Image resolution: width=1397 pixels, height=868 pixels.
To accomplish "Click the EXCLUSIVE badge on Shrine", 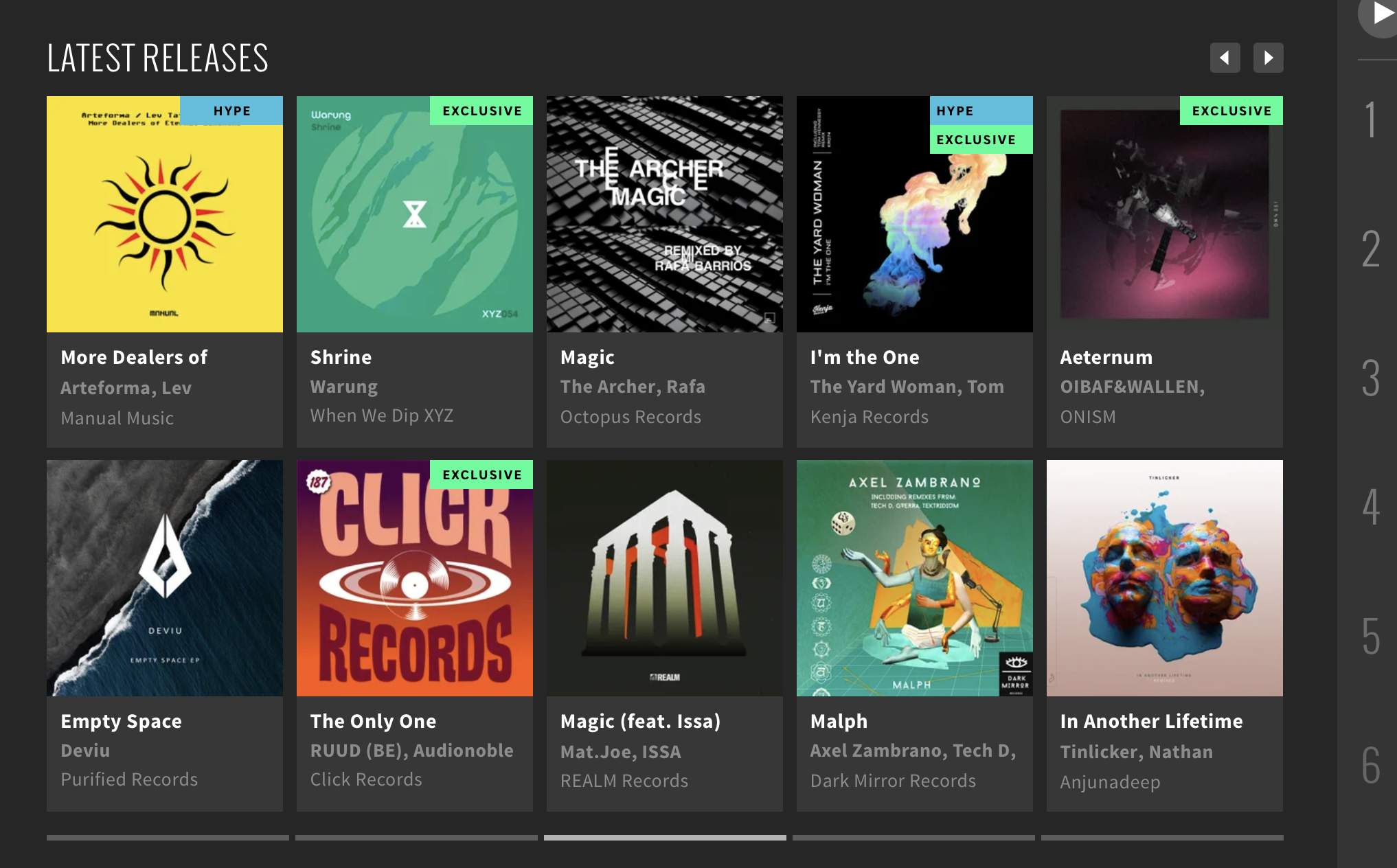I will pyautogui.click(x=481, y=111).
